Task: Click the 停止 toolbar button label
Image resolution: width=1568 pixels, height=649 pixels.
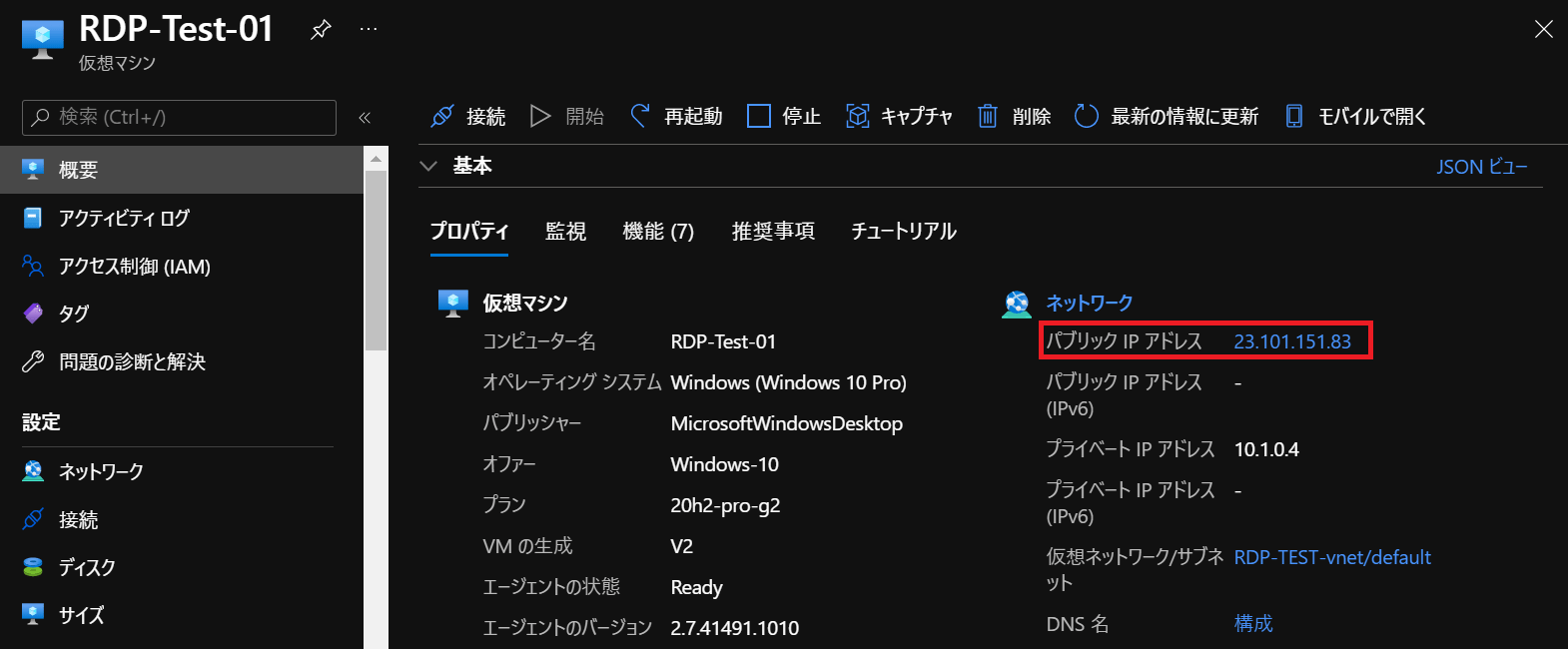Action: (802, 117)
